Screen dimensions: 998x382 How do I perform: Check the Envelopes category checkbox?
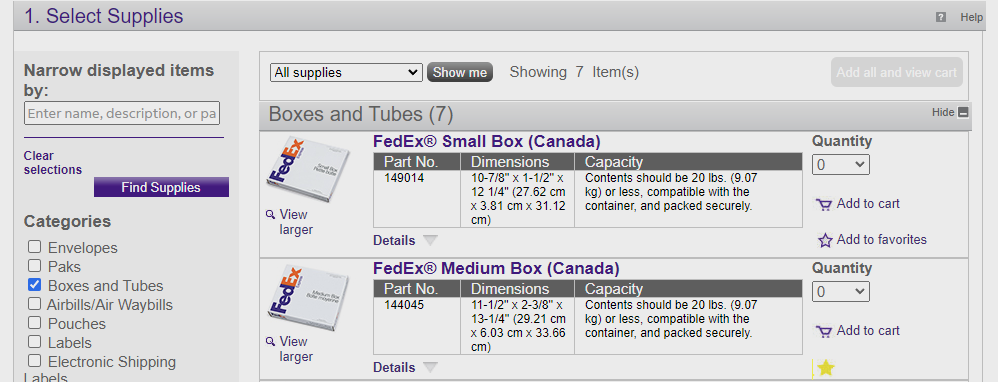[34, 246]
